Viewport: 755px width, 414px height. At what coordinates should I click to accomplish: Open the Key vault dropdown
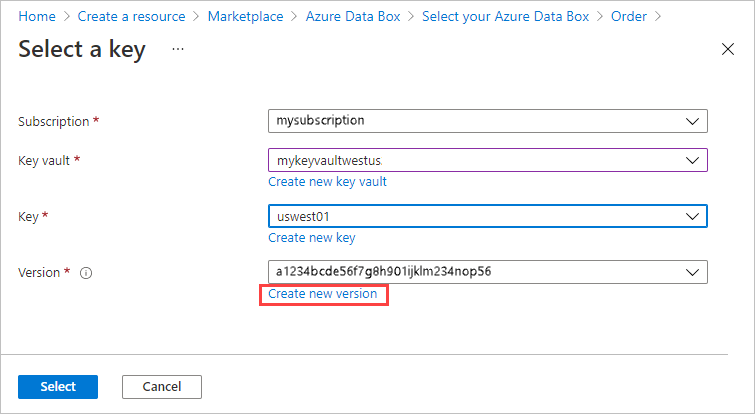[691, 160]
